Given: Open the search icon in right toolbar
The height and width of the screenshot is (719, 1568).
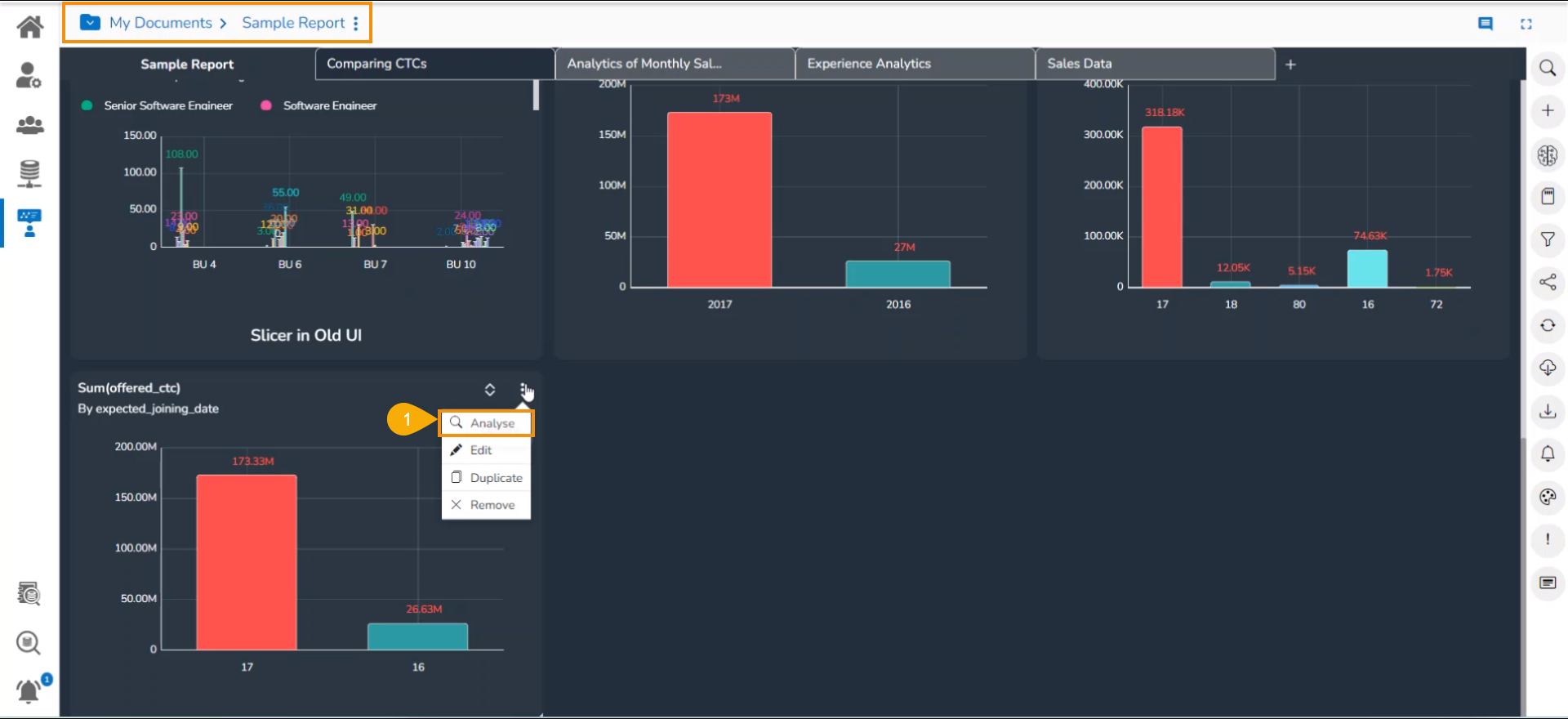Looking at the screenshot, I should (x=1547, y=68).
